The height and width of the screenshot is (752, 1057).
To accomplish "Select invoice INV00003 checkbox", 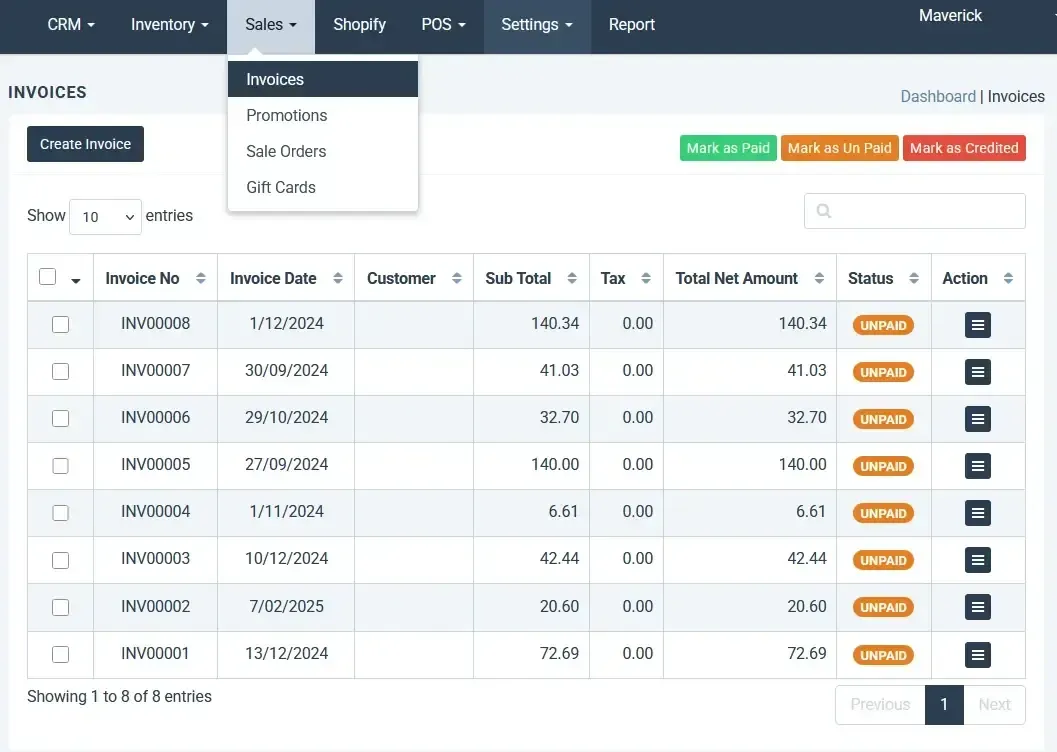I will click(x=61, y=560).
